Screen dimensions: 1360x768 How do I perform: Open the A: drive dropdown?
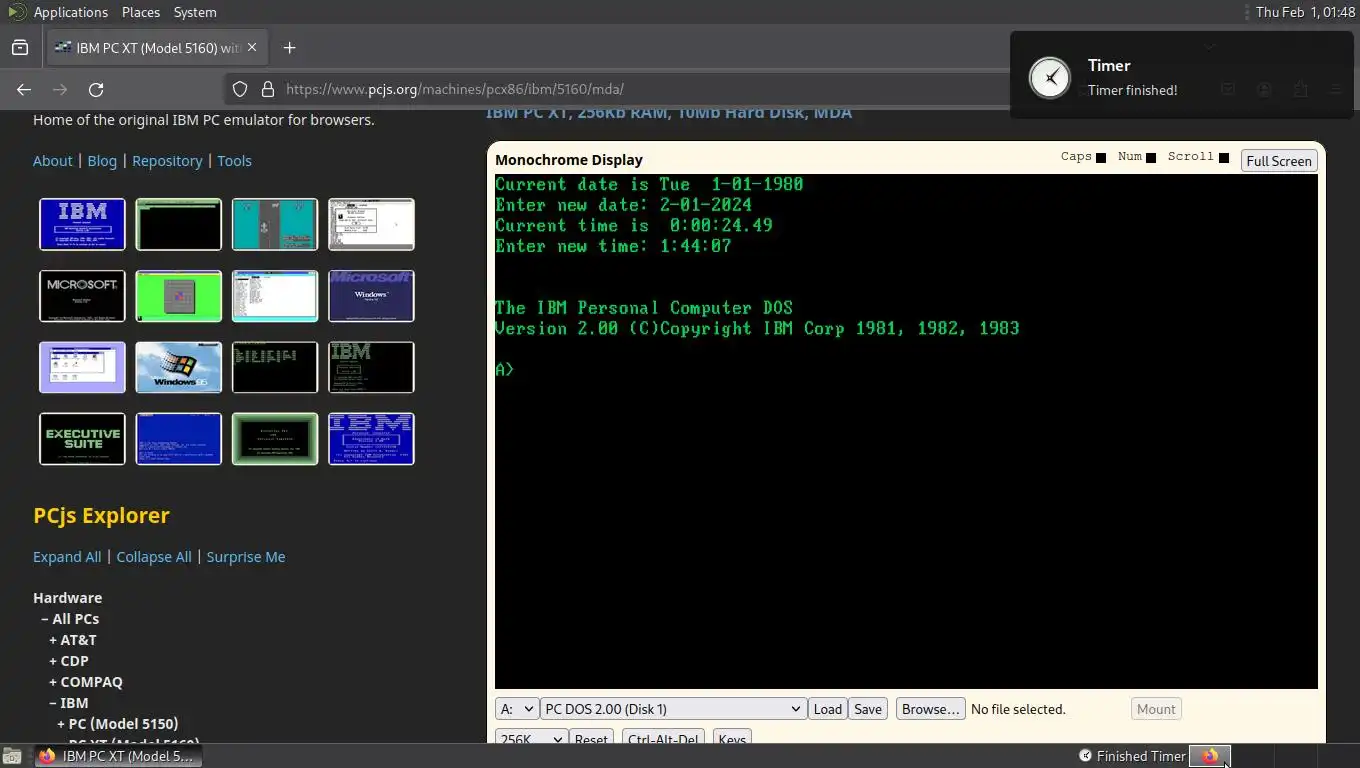tap(517, 709)
